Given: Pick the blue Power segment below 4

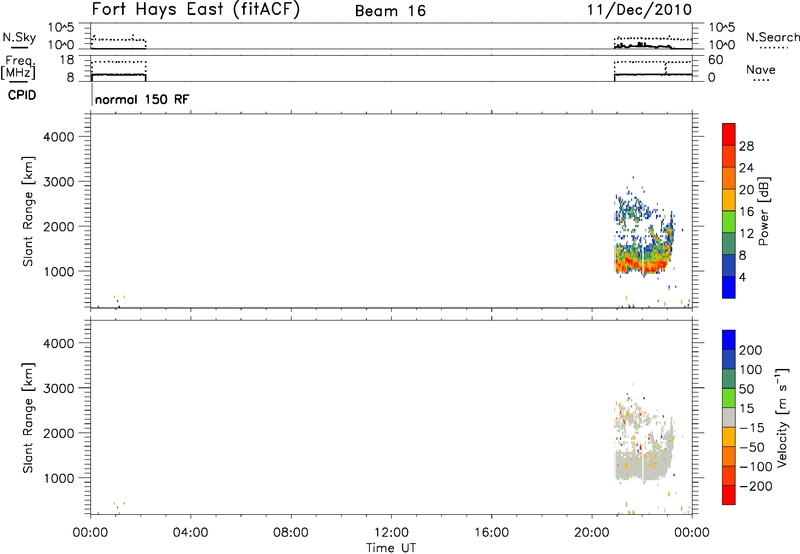Looking at the screenshot, I should pos(729,287).
